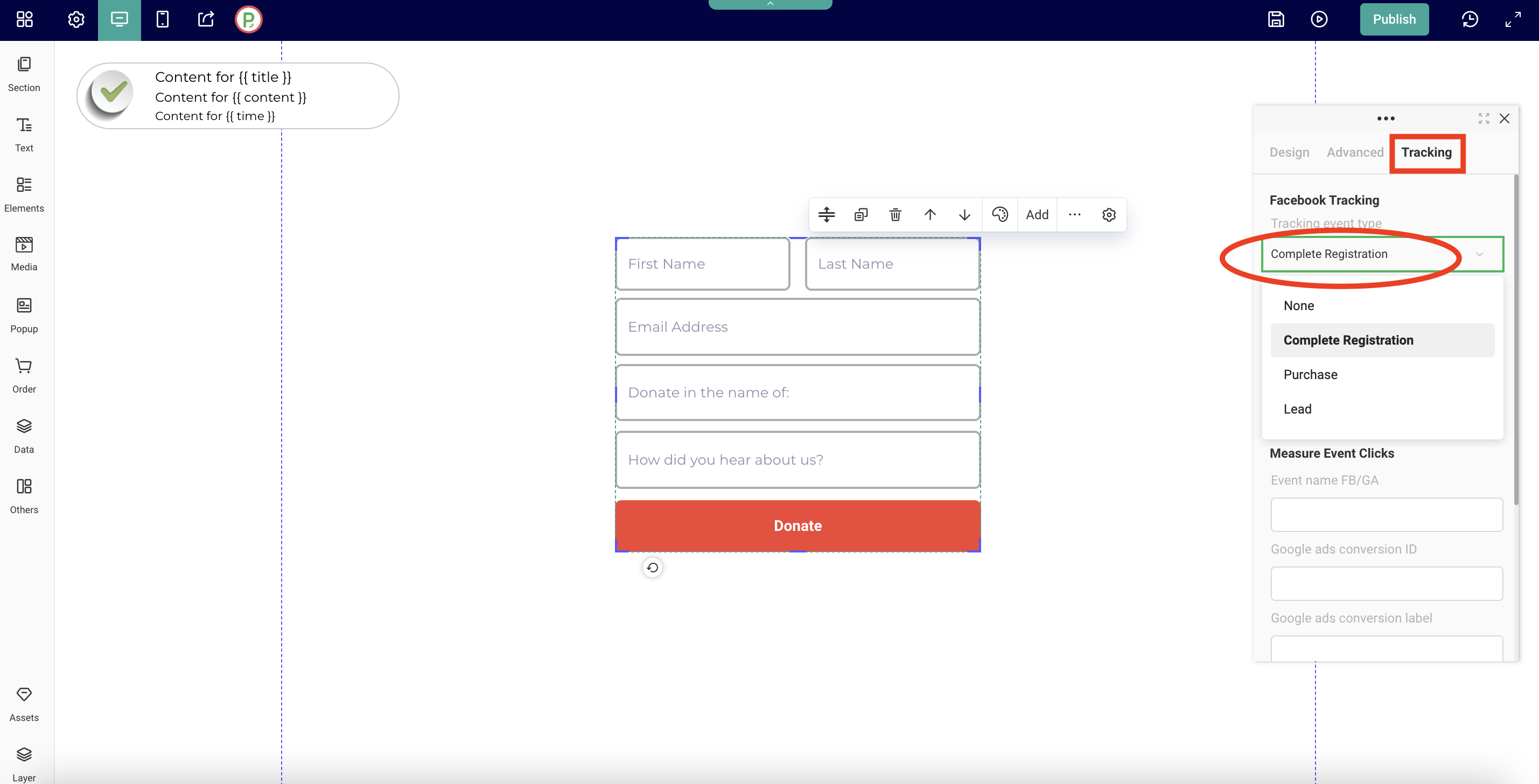Click Google ads conversion ID field

point(1386,583)
